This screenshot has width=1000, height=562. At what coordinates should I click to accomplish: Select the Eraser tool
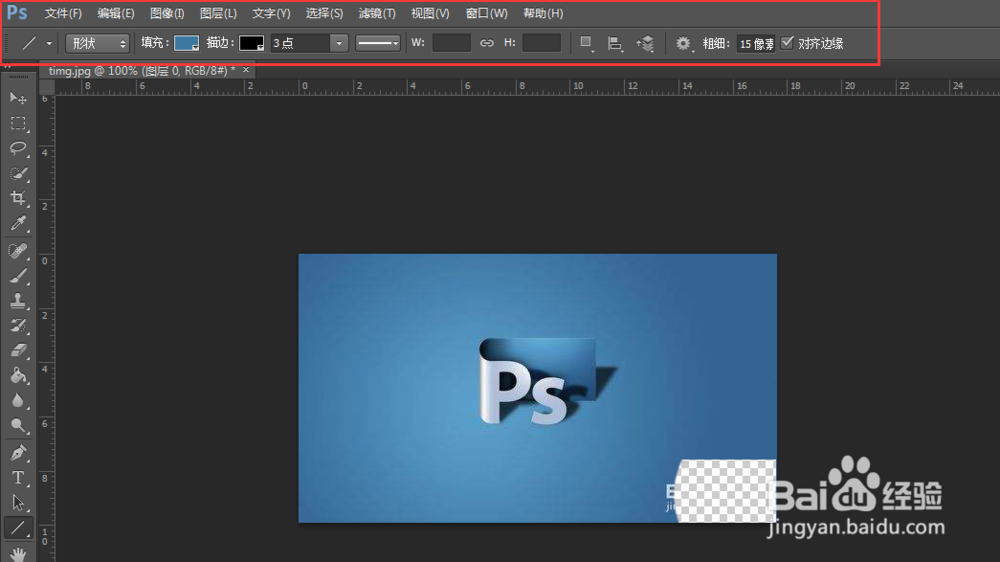click(18, 350)
